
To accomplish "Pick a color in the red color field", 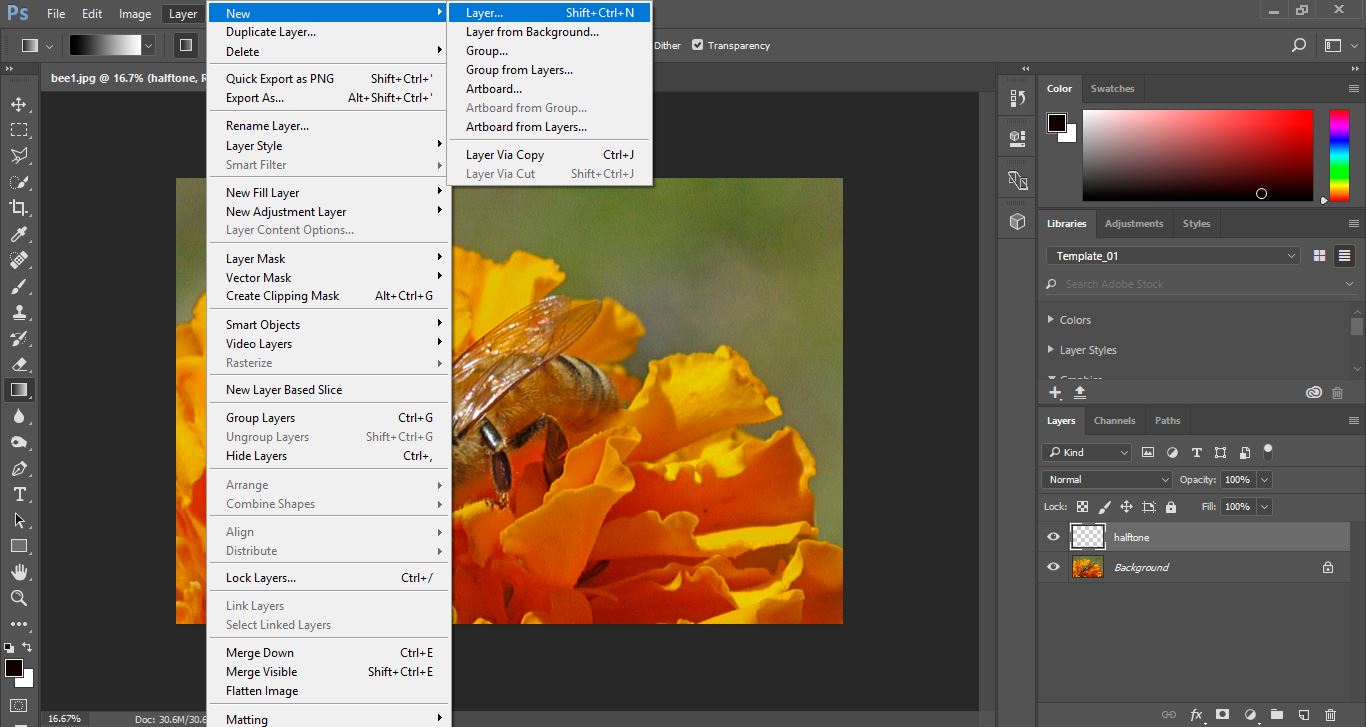I will (x=1197, y=155).
